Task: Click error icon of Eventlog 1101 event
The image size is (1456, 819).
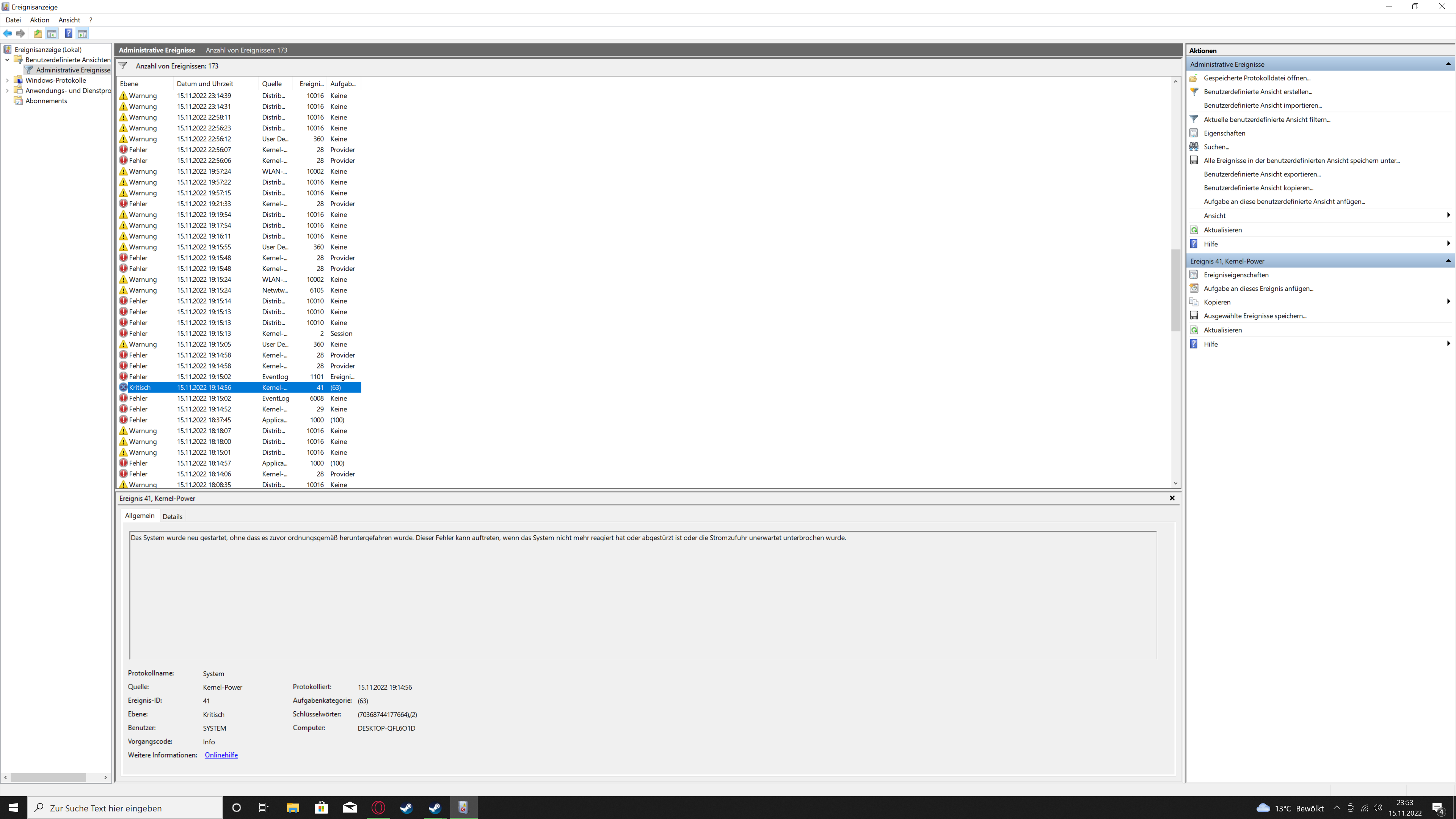Action: pos(123,377)
